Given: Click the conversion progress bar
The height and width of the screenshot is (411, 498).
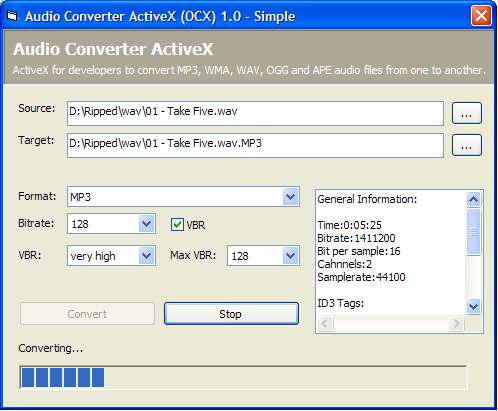Looking at the screenshot, I should (243, 377).
